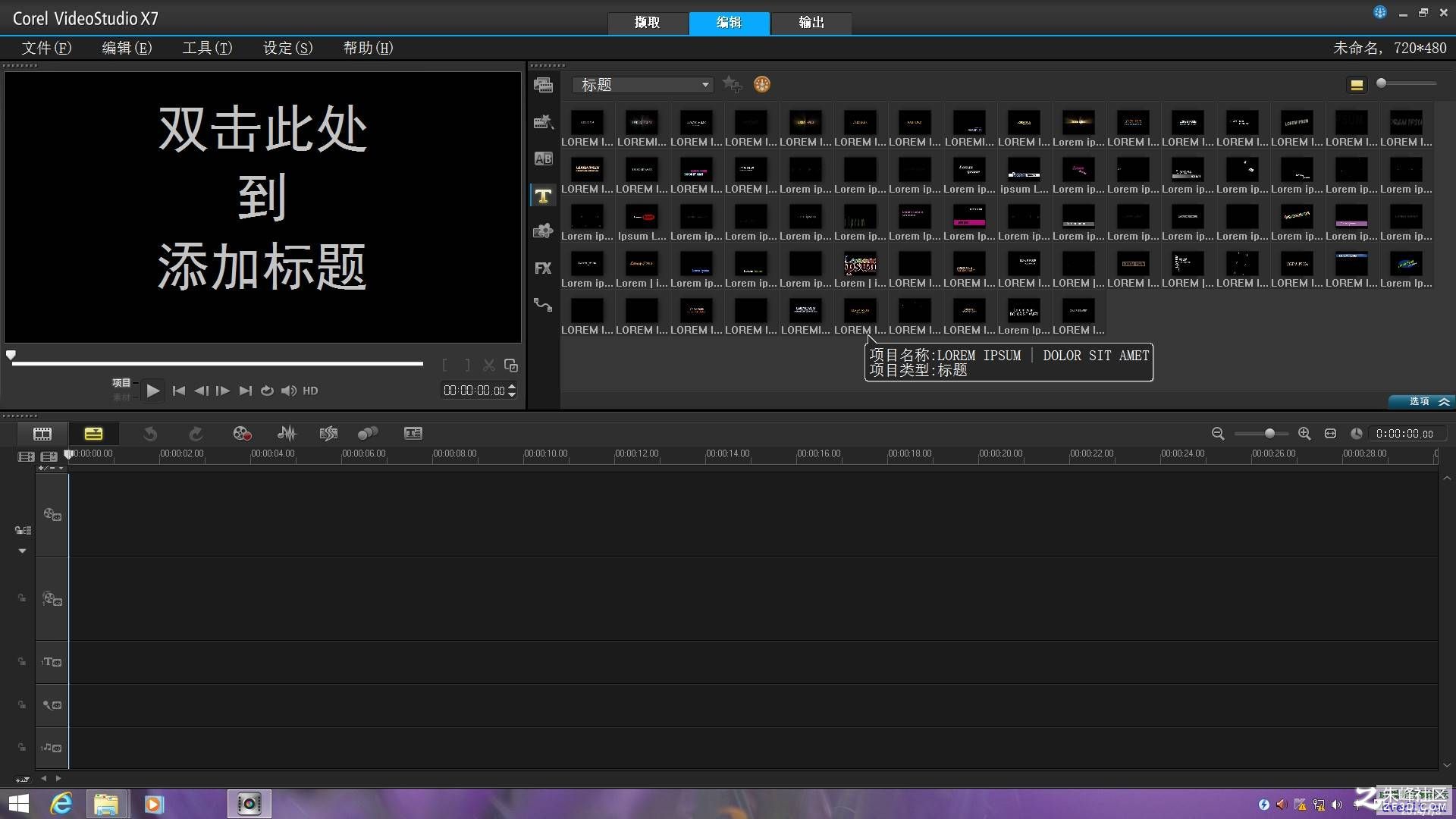Toggle repeat playback

point(267,391)
